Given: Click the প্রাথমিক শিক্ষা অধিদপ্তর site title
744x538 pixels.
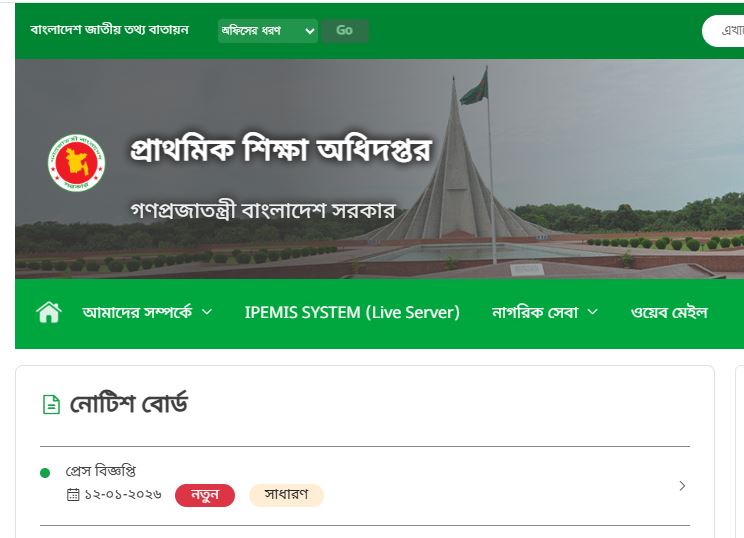Looking at the screenshot, I should (x=280, y=151).
